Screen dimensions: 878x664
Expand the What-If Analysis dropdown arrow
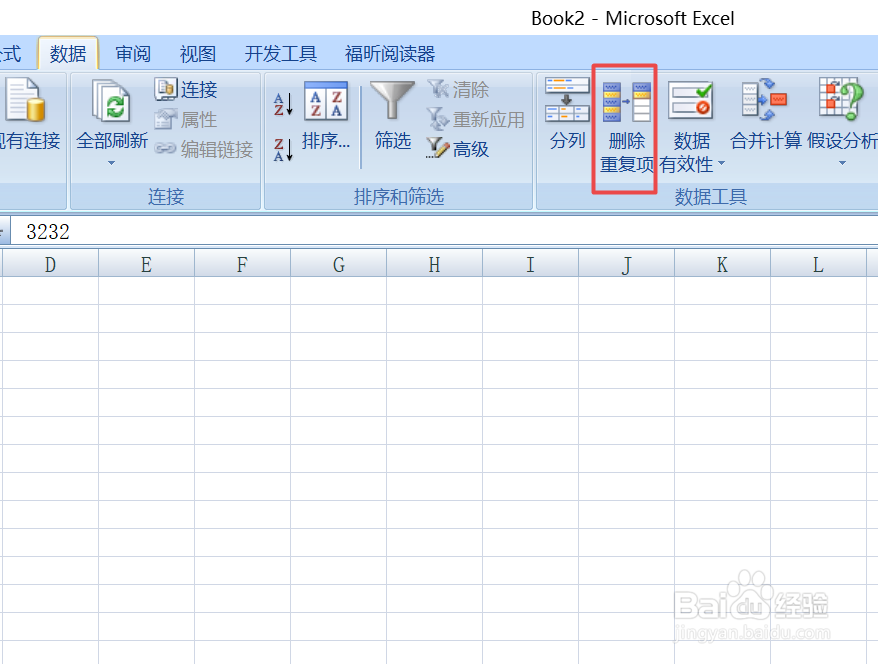[x=842, y=163]
